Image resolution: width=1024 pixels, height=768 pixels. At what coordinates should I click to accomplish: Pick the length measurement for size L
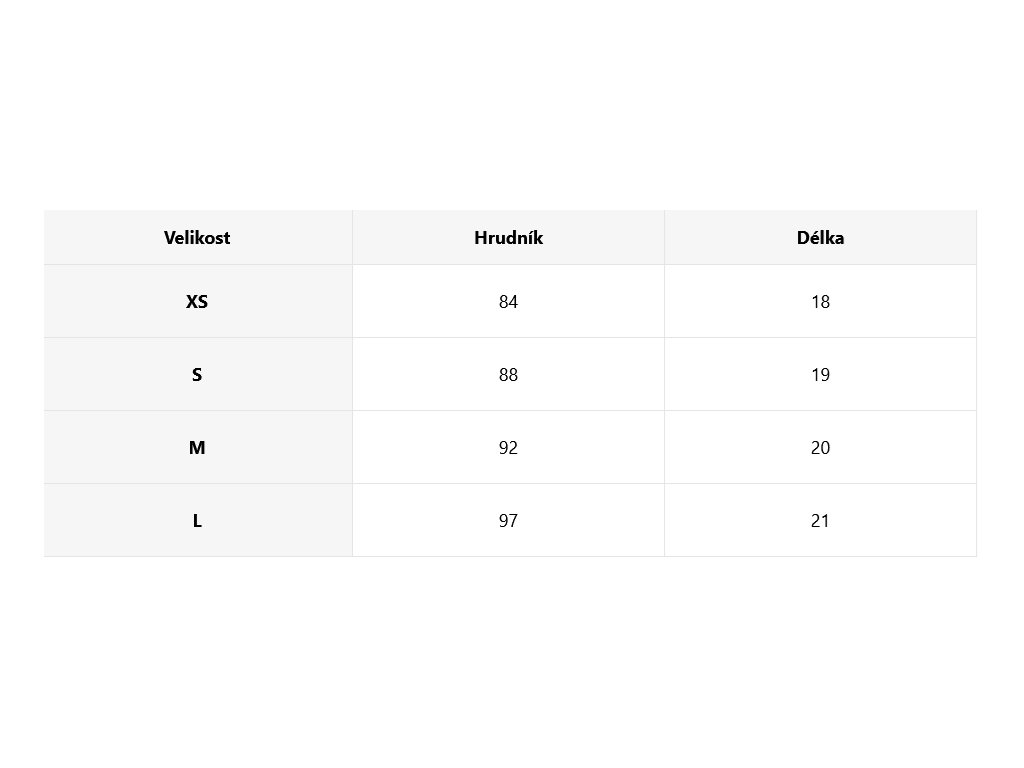pyautogui.click(x=820, y=521)
